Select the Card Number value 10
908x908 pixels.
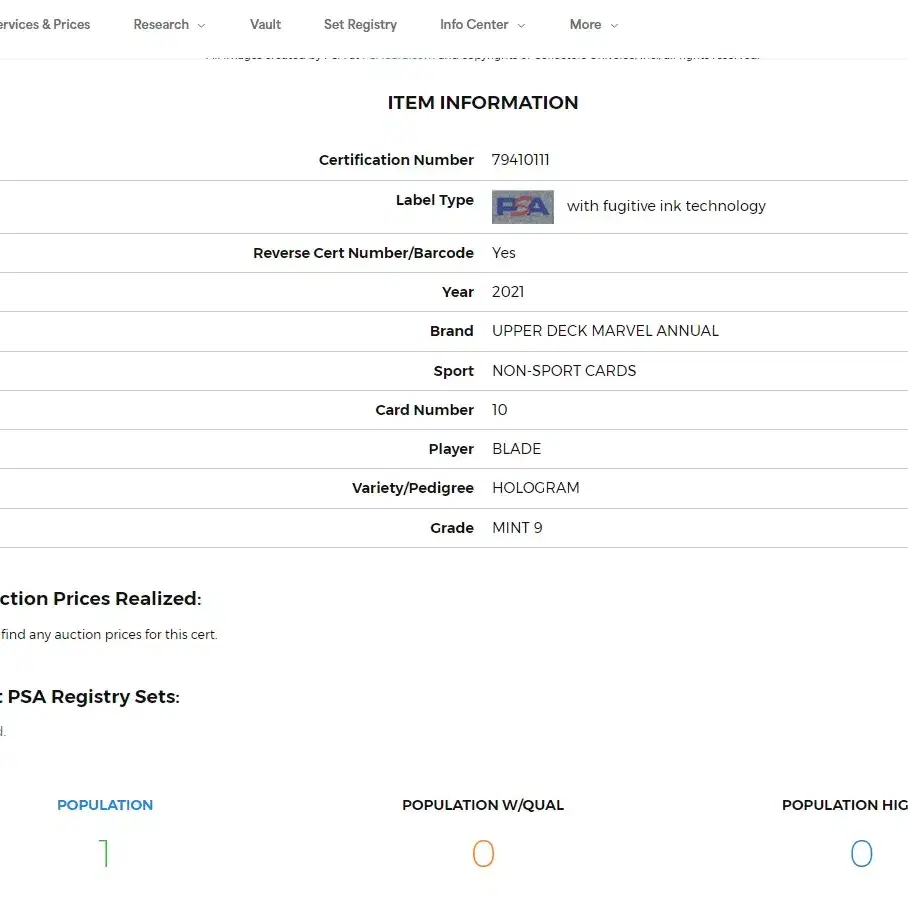[499, 410]
